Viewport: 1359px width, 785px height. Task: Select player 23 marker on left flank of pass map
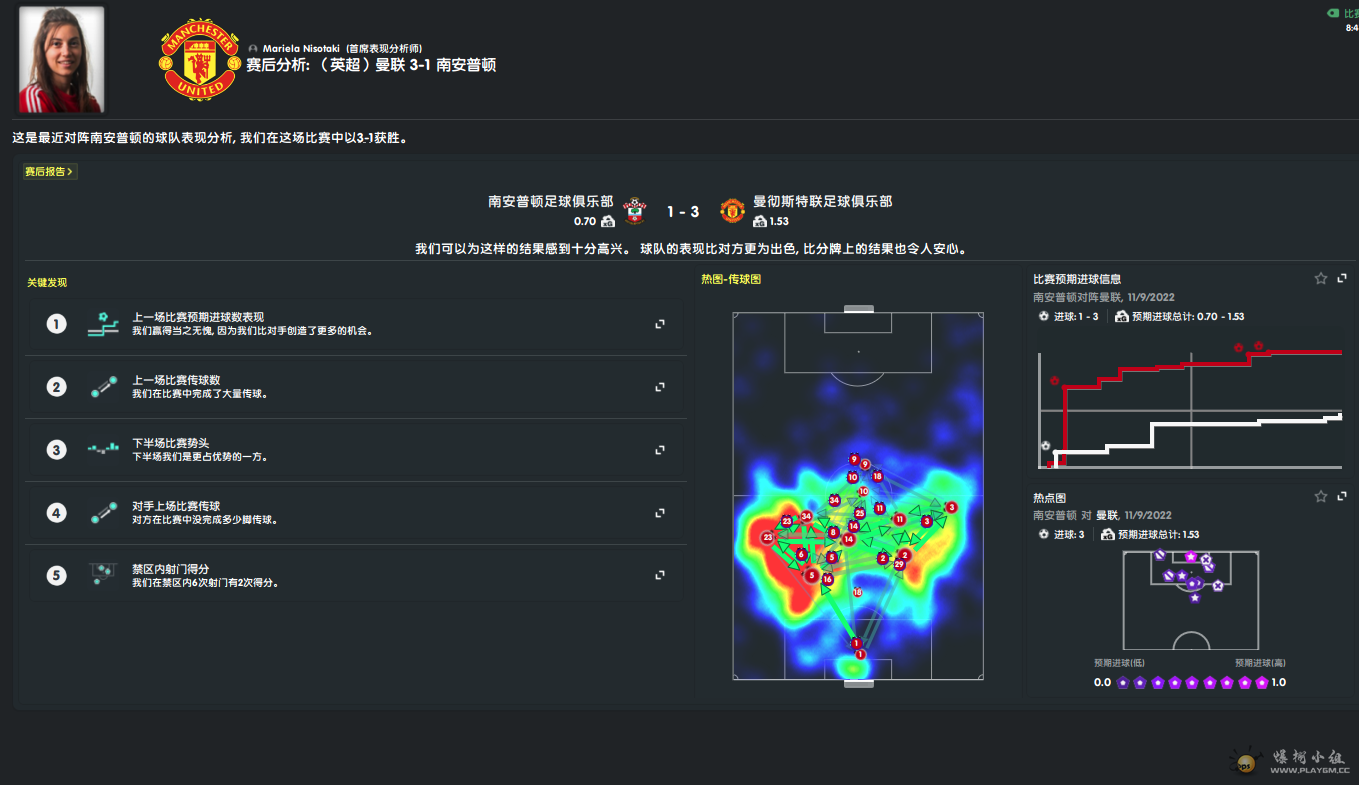[768, 538]
